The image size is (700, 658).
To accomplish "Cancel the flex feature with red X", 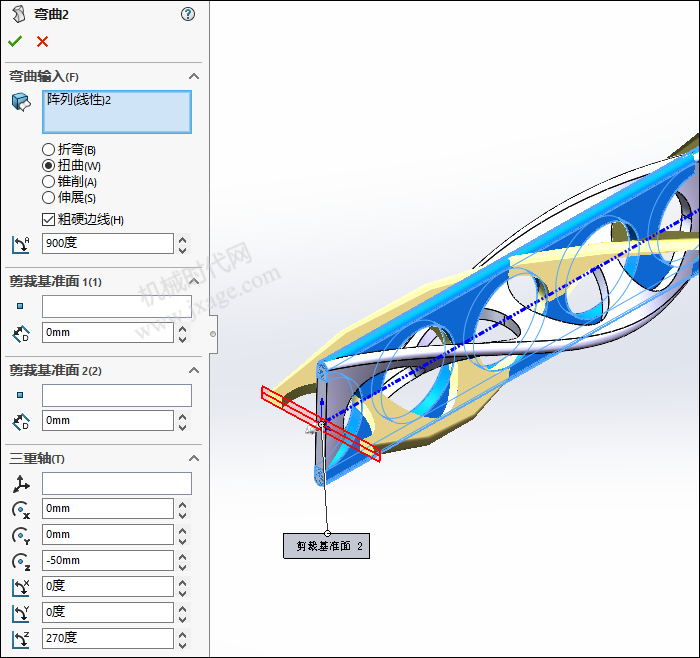I will [42, 42].
